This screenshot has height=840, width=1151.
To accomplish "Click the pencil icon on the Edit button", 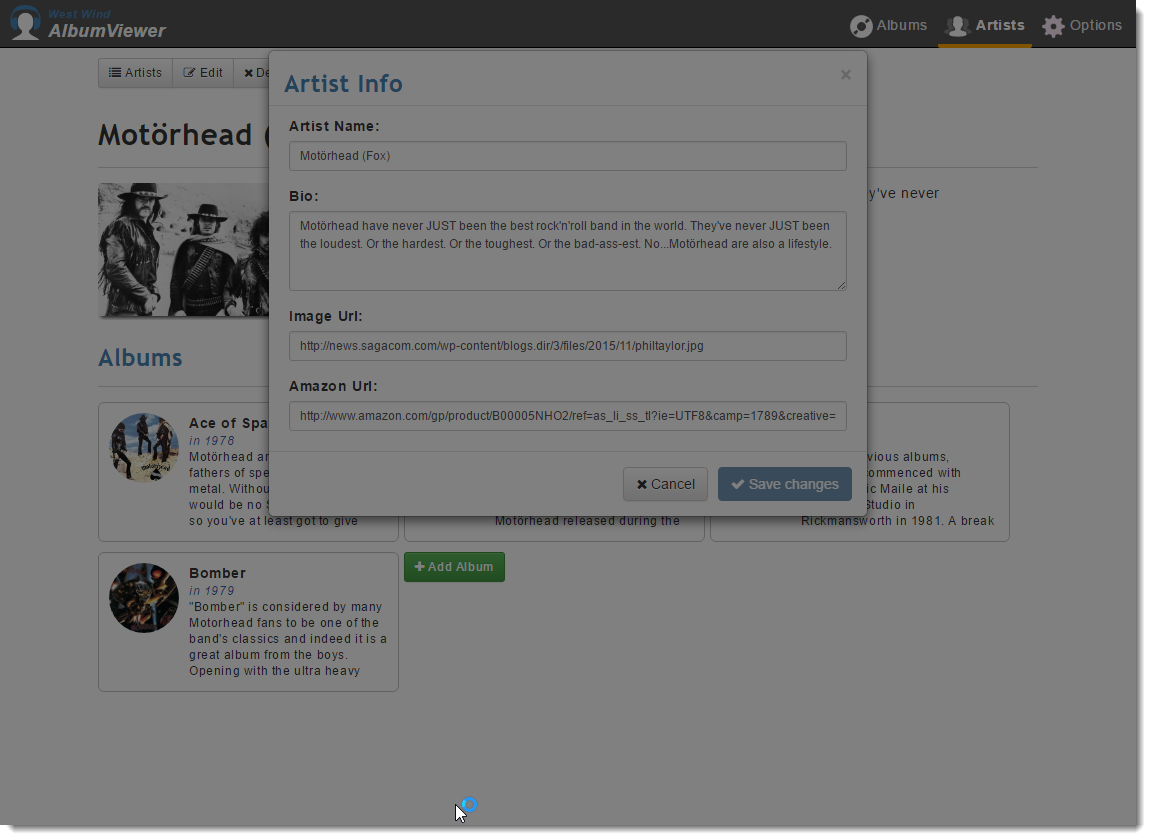I will (191, 72).
